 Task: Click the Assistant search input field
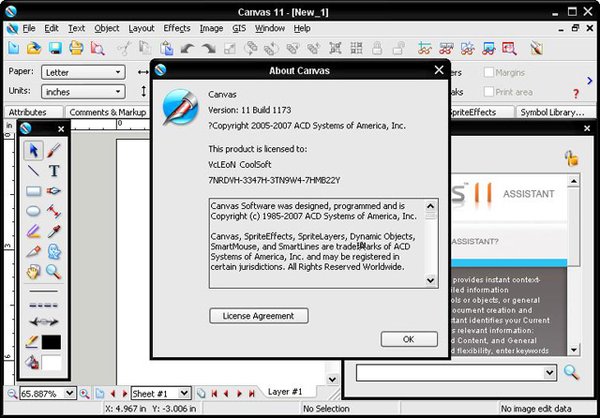pos(449,372)
